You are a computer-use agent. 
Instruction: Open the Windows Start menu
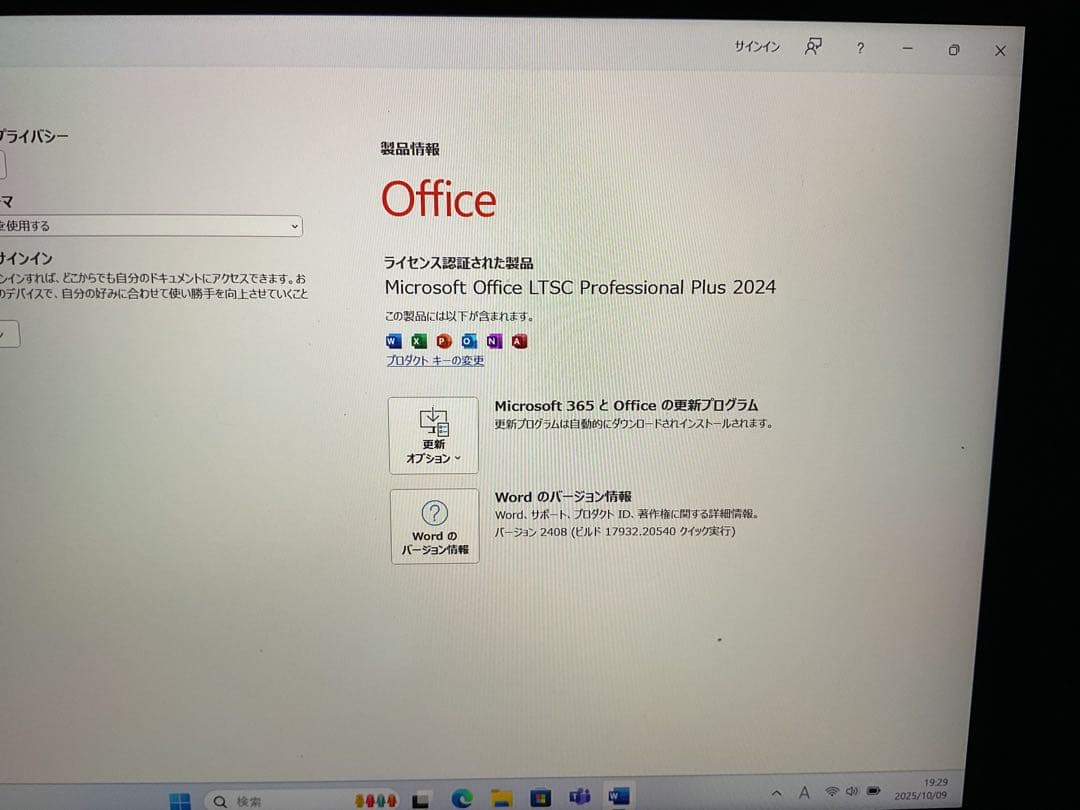coord(180,799)
